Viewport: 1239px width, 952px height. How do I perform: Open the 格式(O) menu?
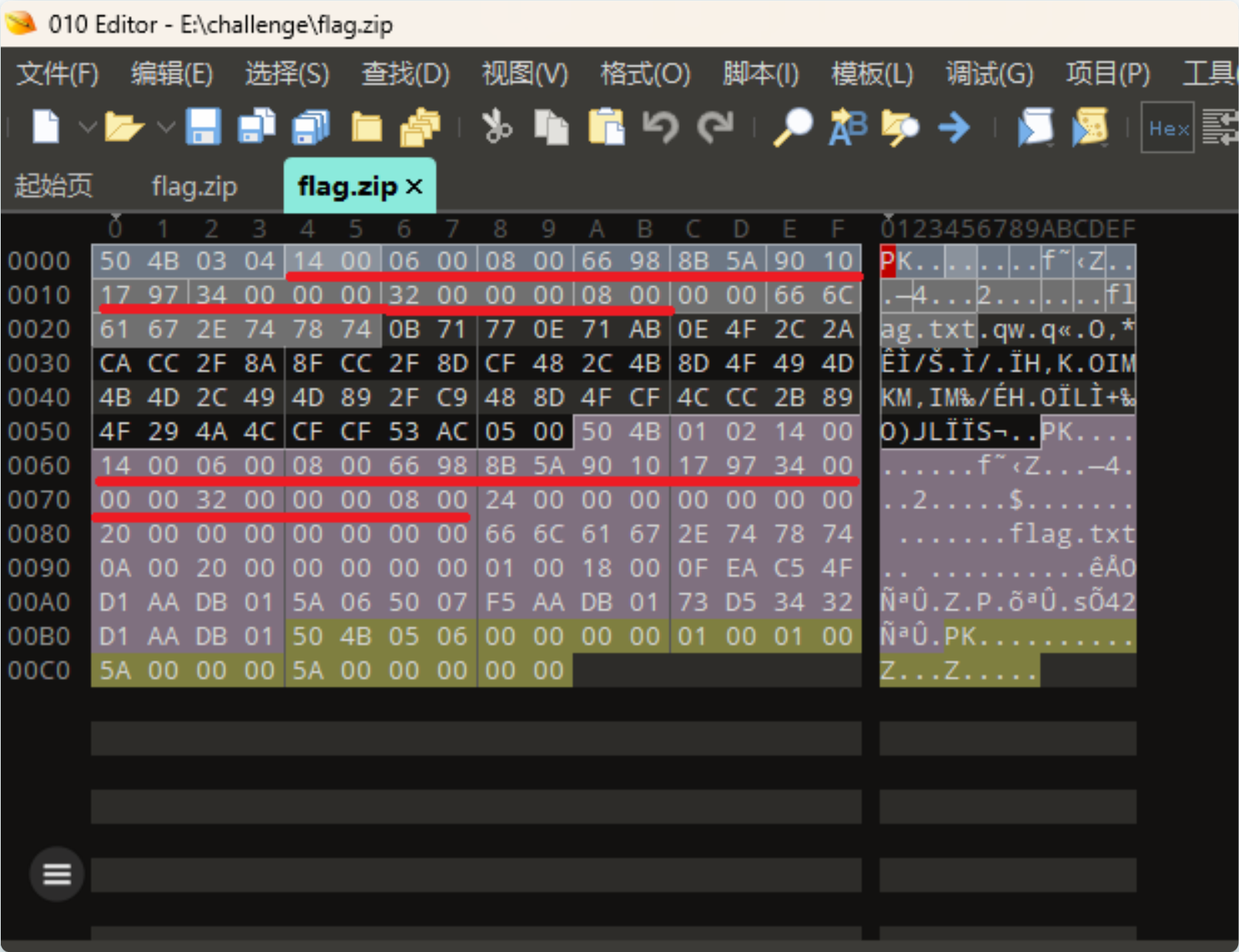tap(645, 74)
